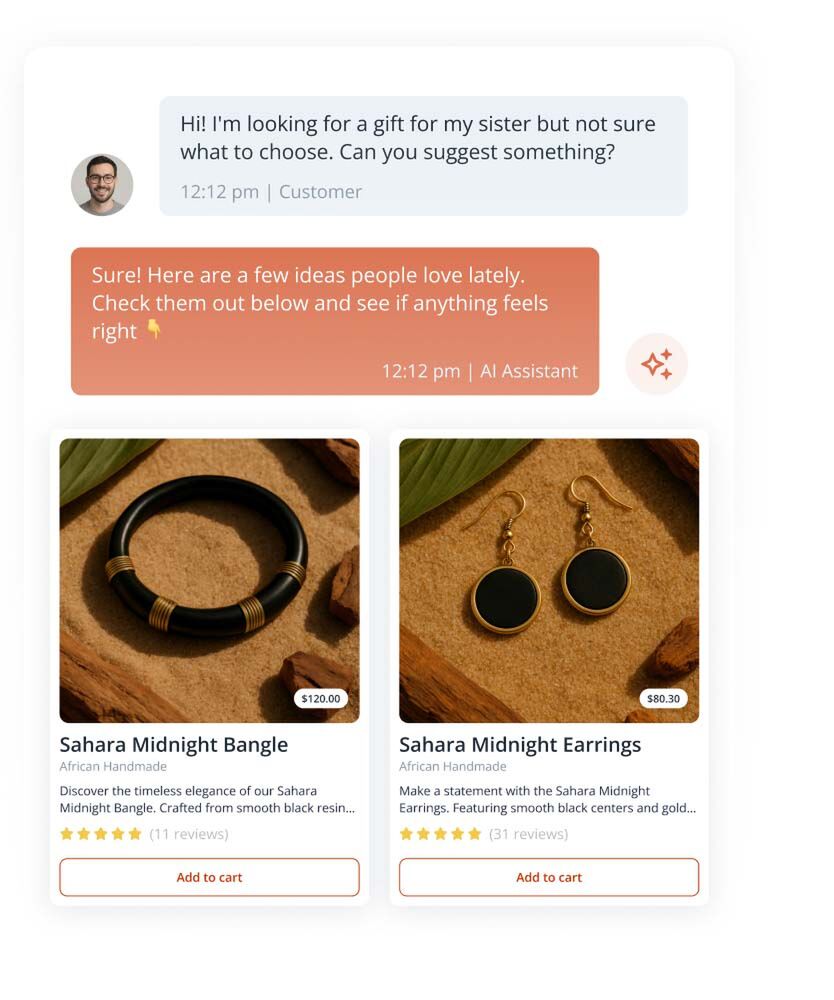Click the customer's profile avatar

(x=103, y=185)
